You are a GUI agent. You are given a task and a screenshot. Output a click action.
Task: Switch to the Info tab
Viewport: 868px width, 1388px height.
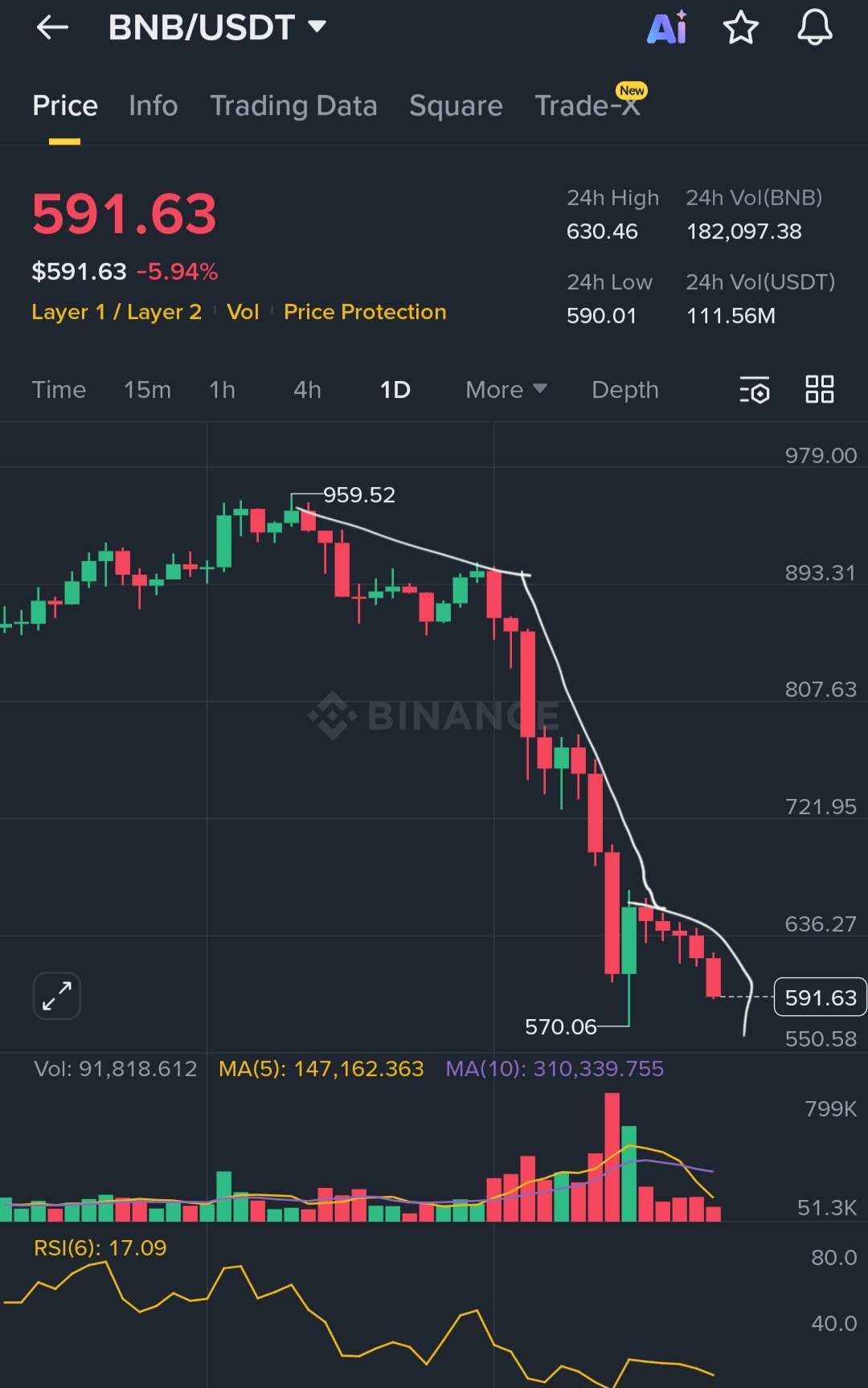coord(153,106)
